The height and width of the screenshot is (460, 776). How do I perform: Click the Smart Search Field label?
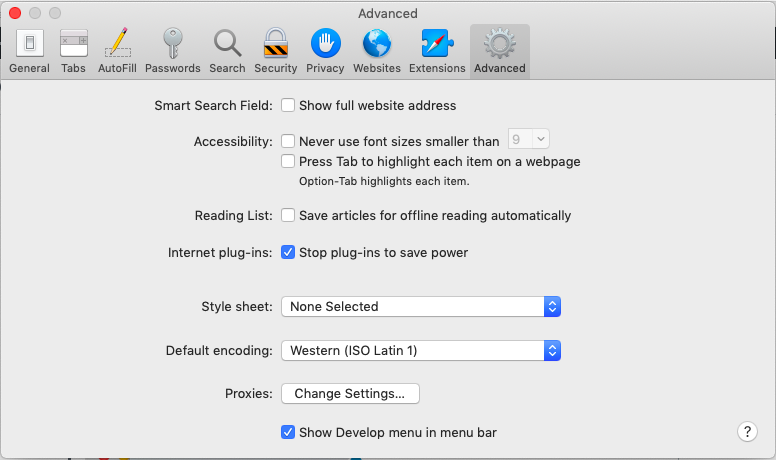213,105
